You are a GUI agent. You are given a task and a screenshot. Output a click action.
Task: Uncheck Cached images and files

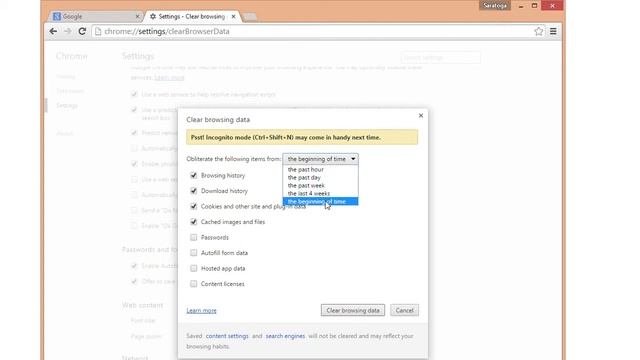(x=193, y=222)
